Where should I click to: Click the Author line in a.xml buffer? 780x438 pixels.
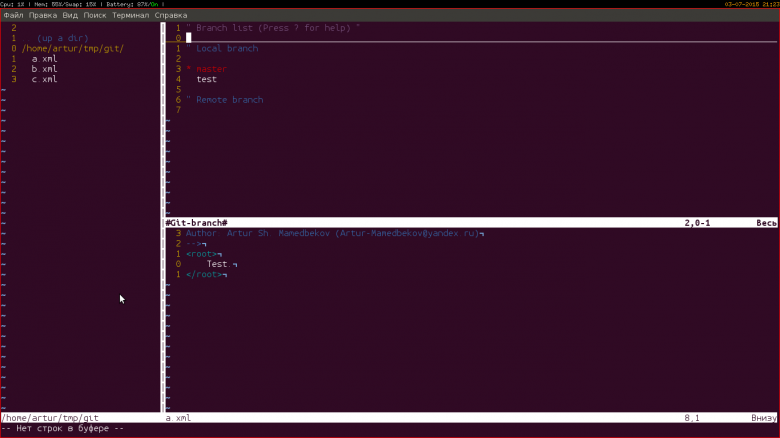click(x=335, y=233)
